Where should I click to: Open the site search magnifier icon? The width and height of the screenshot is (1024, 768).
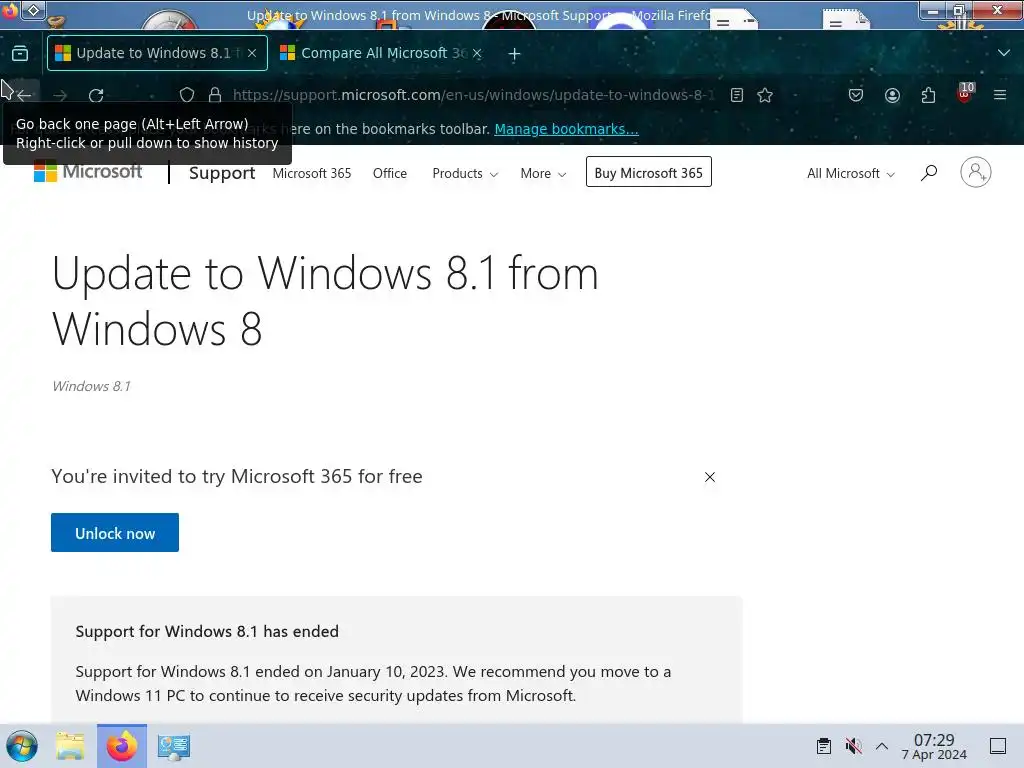(929, 173)
